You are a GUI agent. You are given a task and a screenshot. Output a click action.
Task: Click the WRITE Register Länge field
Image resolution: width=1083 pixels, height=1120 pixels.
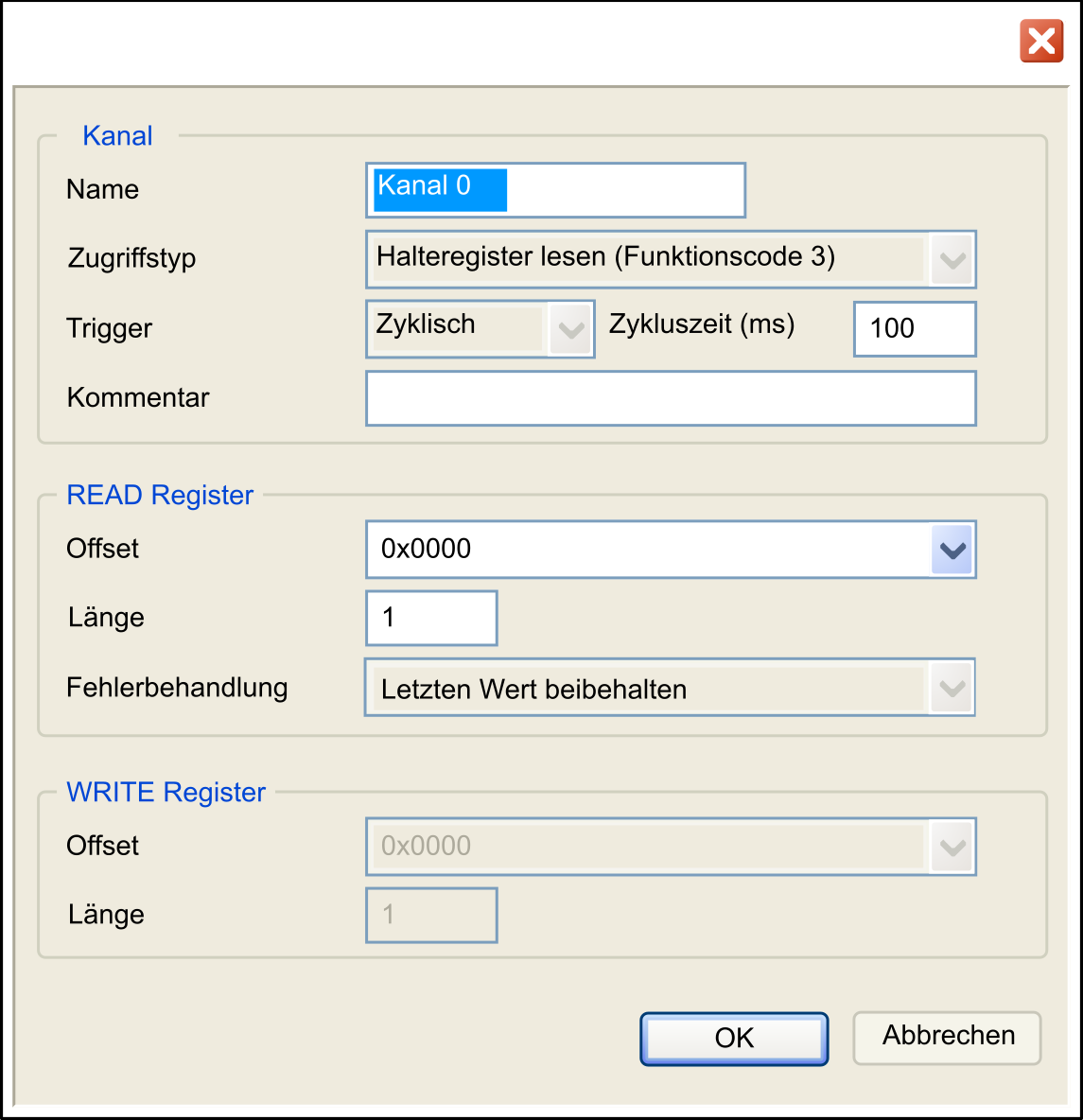431,915
